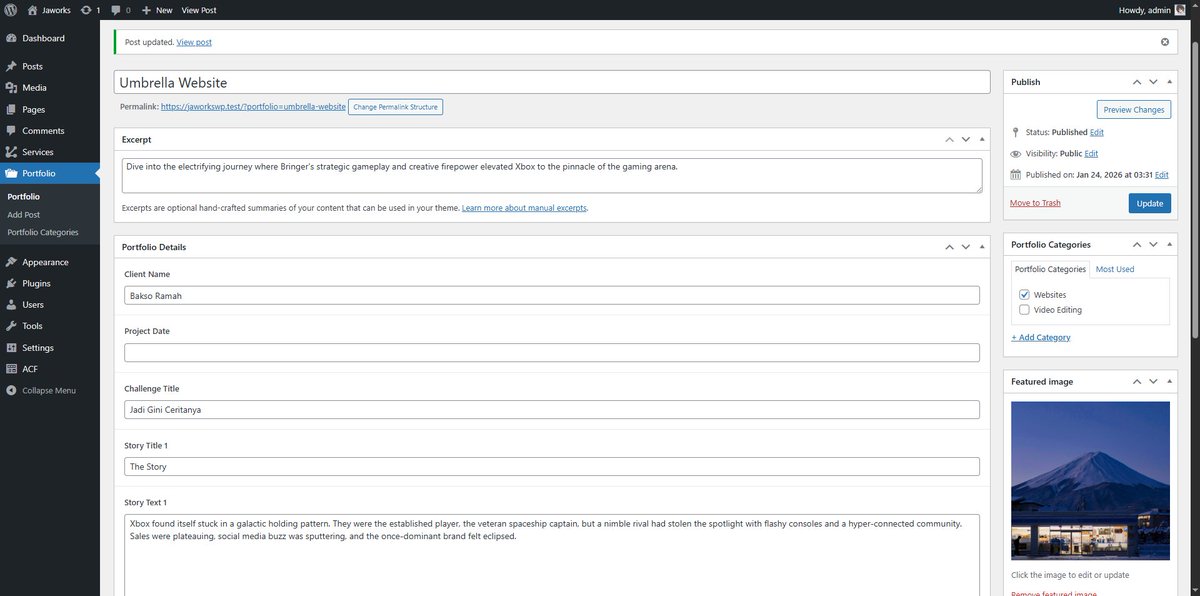Open the Portfolio sidebar menu
The image size is (1200, 596).
click(x=50, y=174)
